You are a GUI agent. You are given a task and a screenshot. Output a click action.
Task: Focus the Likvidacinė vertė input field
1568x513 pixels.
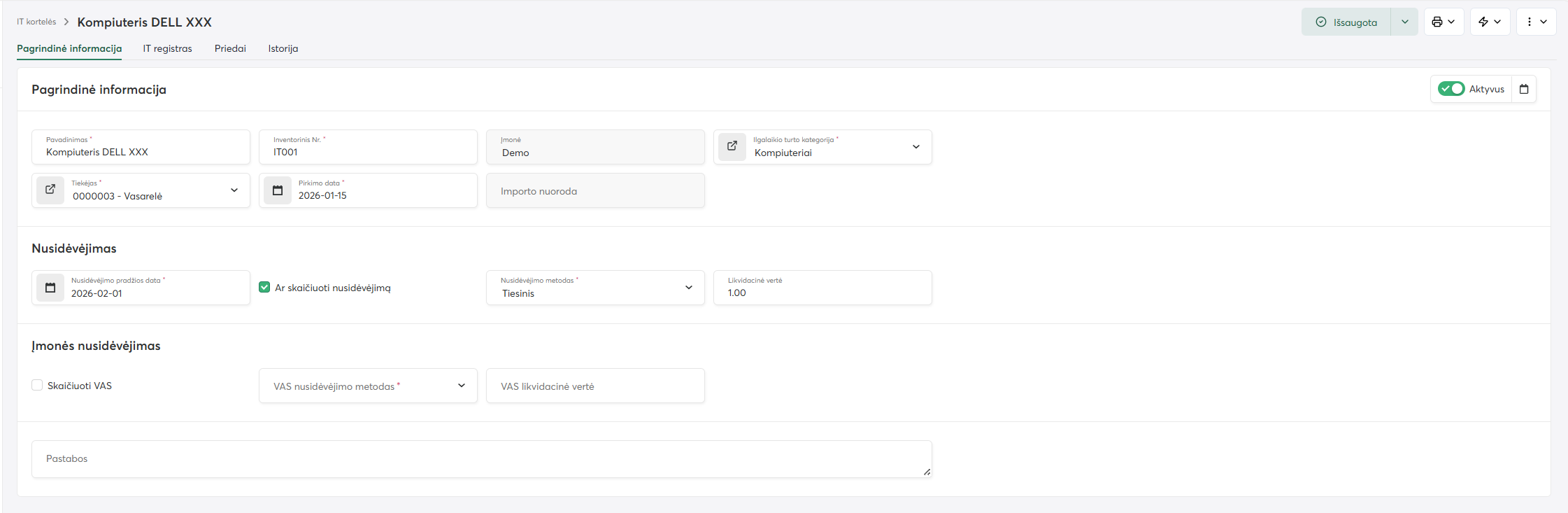[x=822, y=293]
